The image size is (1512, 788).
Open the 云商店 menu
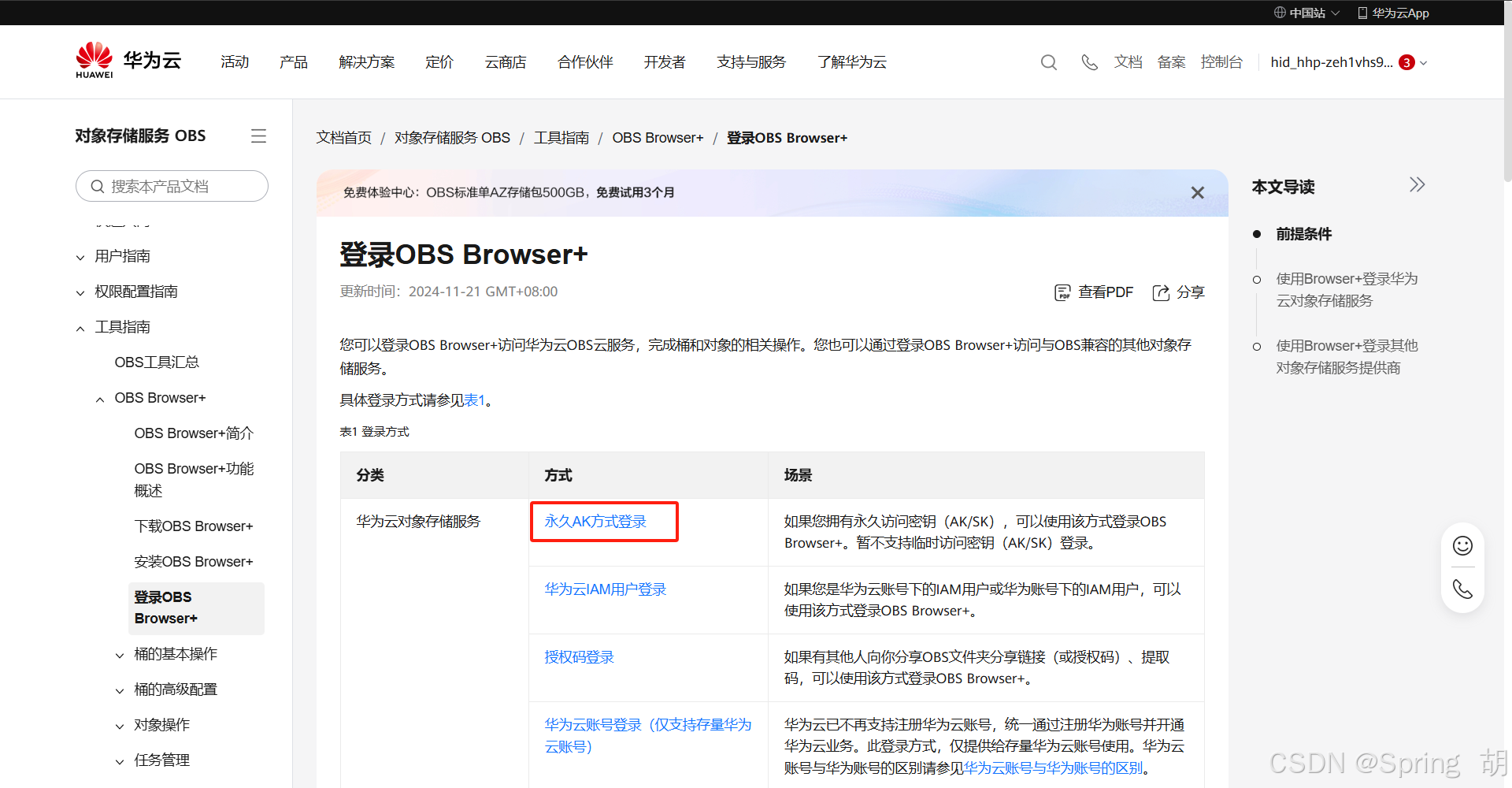point(506,62)
